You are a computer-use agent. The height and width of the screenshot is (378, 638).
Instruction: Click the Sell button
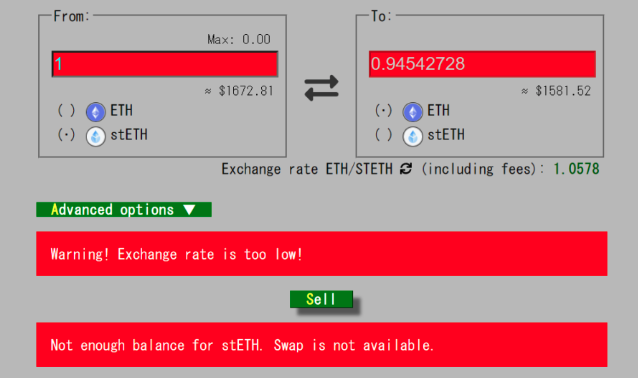pos(321,299)
